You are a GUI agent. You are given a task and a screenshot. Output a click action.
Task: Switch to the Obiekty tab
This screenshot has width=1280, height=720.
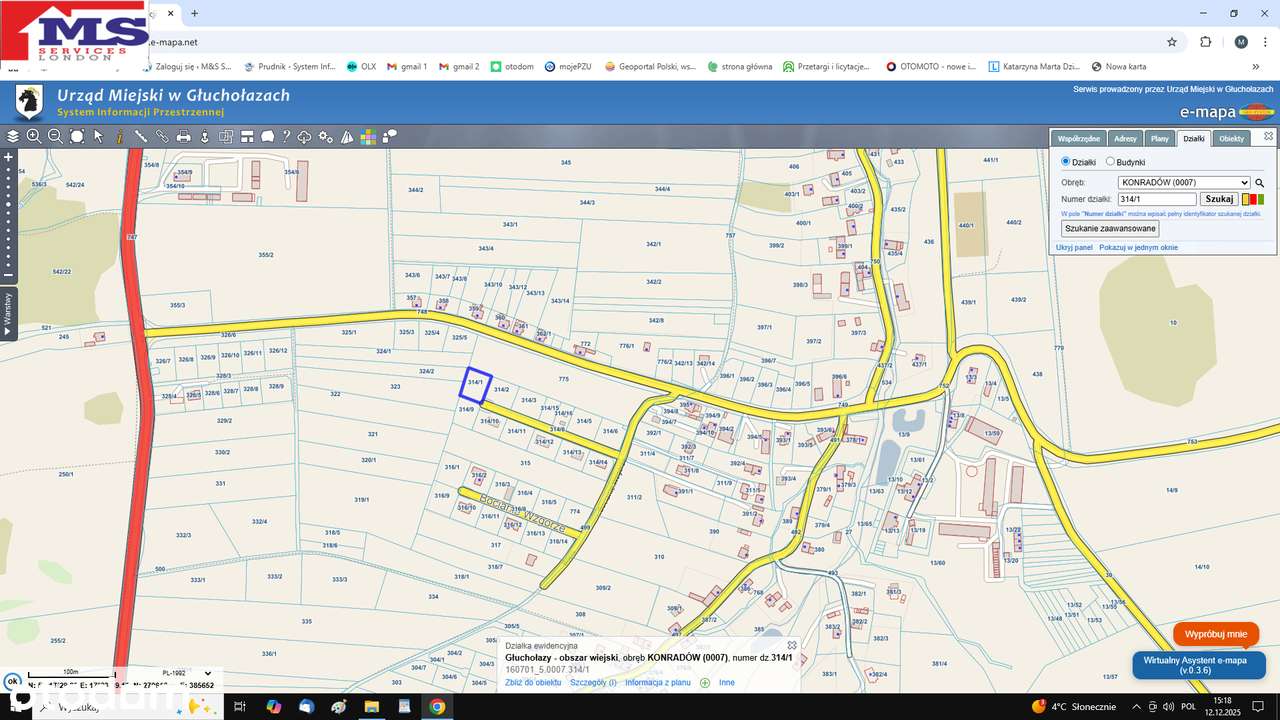click(1231, 139)
